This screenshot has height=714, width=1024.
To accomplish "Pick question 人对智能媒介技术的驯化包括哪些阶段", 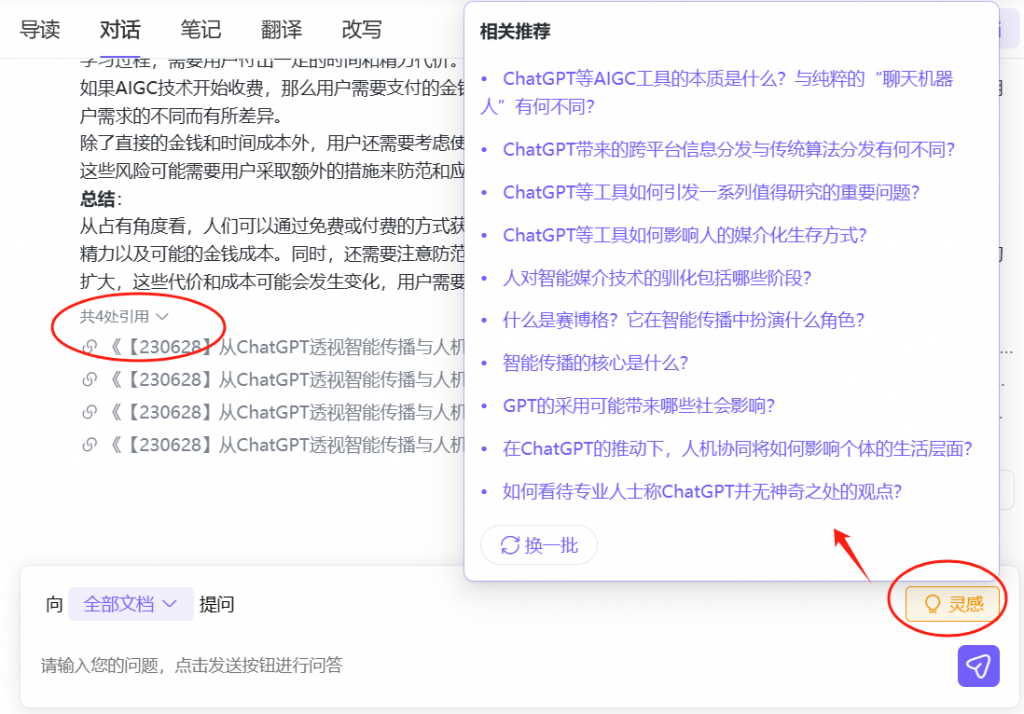I will click(x=656, y=278).
